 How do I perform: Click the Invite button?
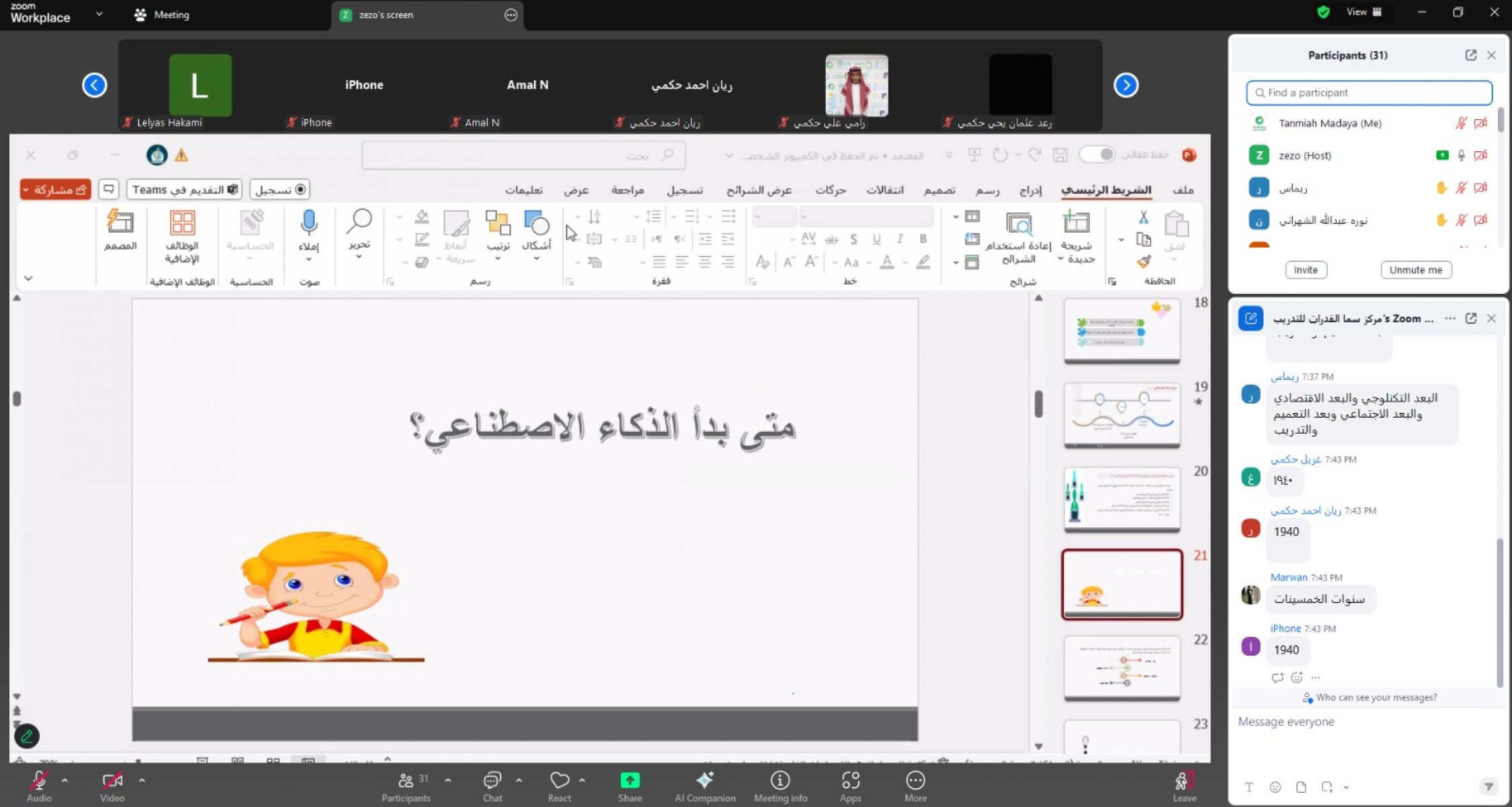click(1306, 270)
